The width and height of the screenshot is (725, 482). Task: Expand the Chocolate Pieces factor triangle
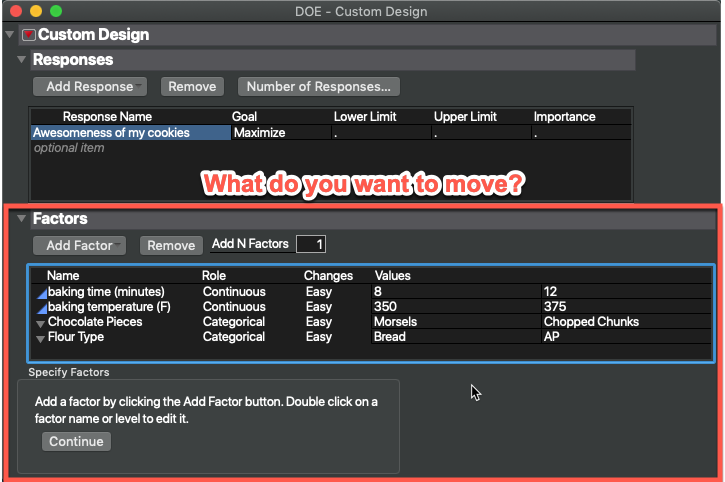pos(41,324)
